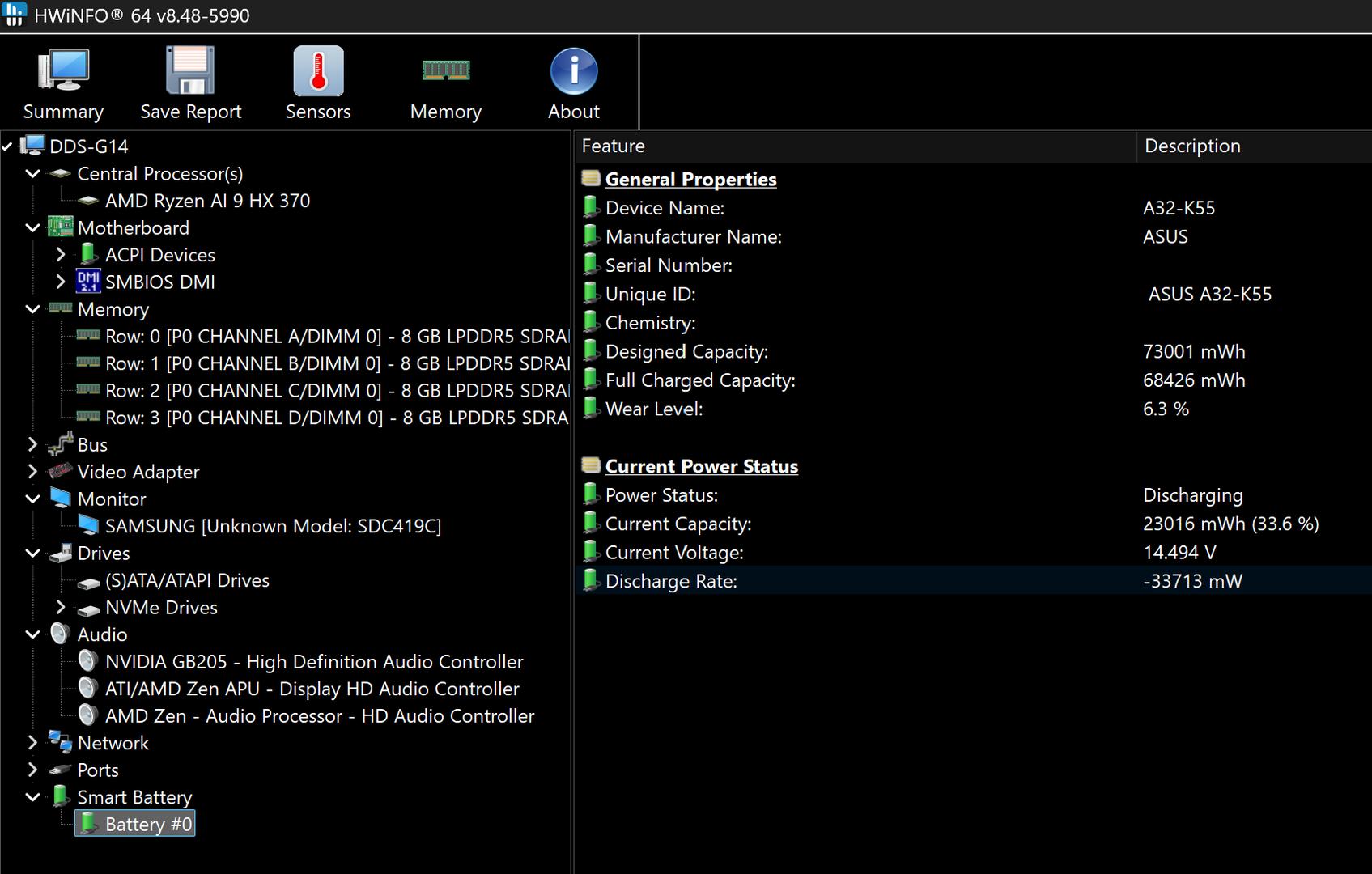This screenshot has width=1372, height=874.
Task: Expand the ACPI Devices node
Action: coord(60,254)
